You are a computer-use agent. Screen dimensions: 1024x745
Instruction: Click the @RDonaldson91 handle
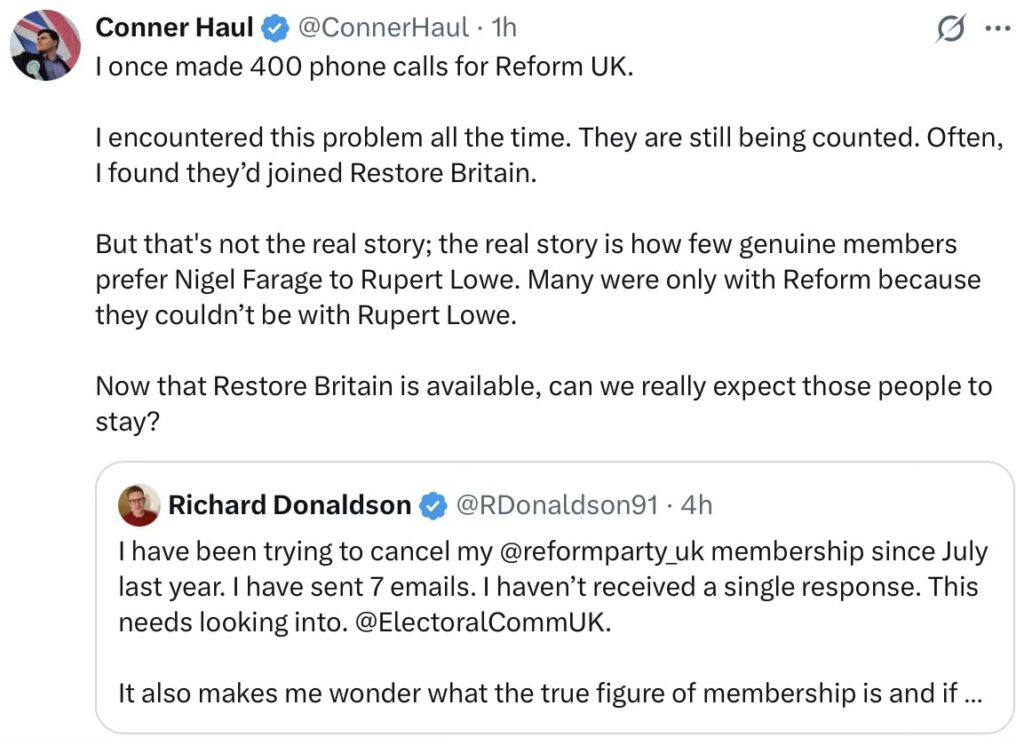coord(557,506)
